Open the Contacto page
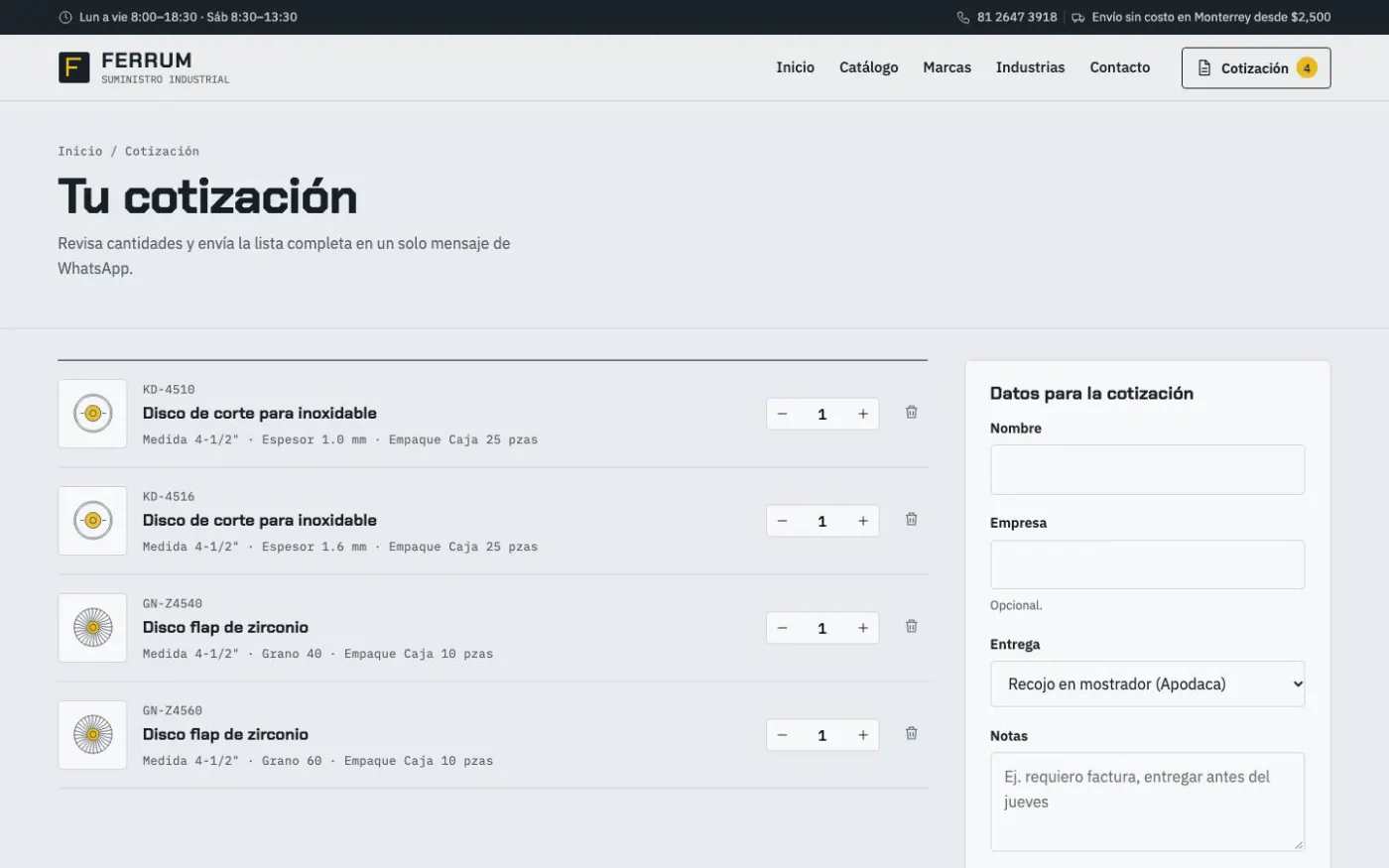The image size is (1389, 868). coord(1120,67)
